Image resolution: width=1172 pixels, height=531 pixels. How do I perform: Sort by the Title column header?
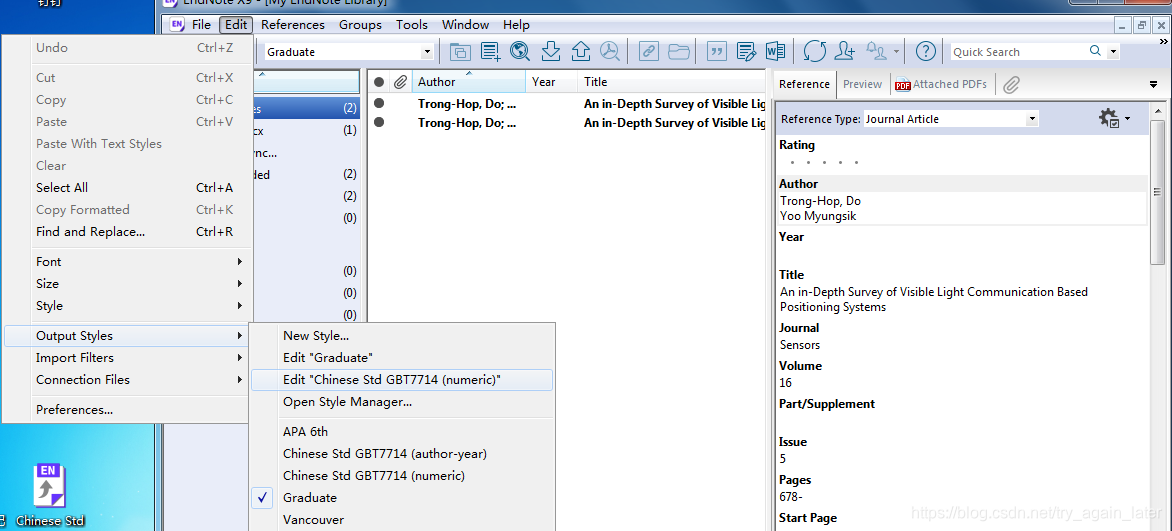point(671,82)
